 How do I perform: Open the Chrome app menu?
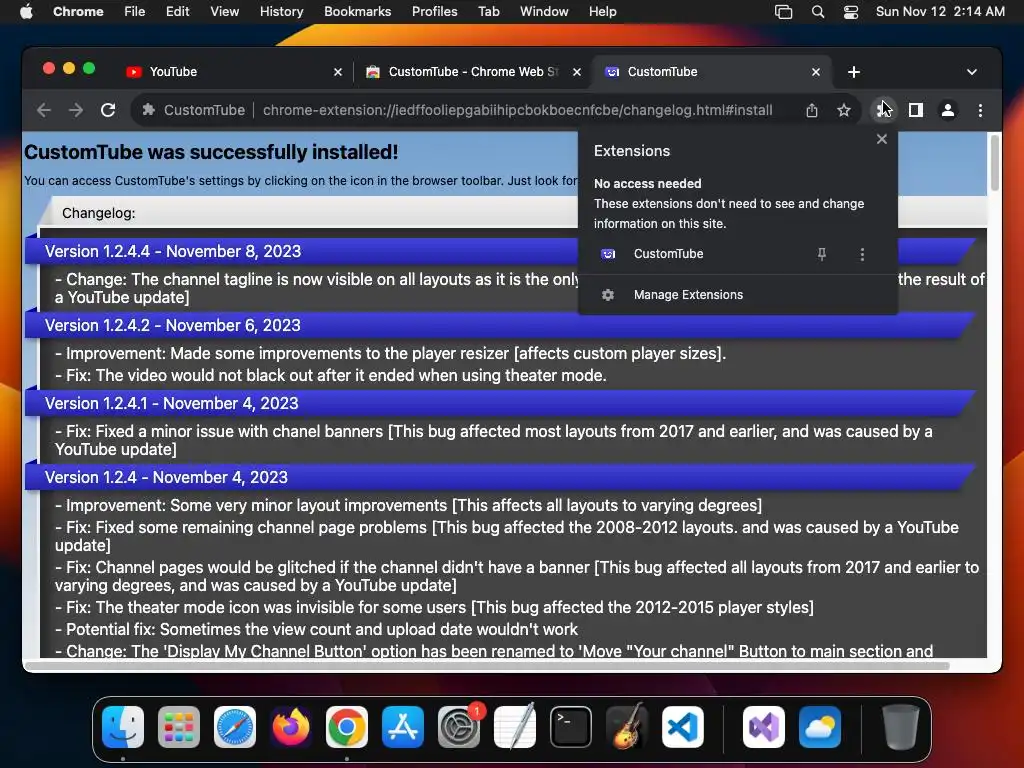coord(78,12)
